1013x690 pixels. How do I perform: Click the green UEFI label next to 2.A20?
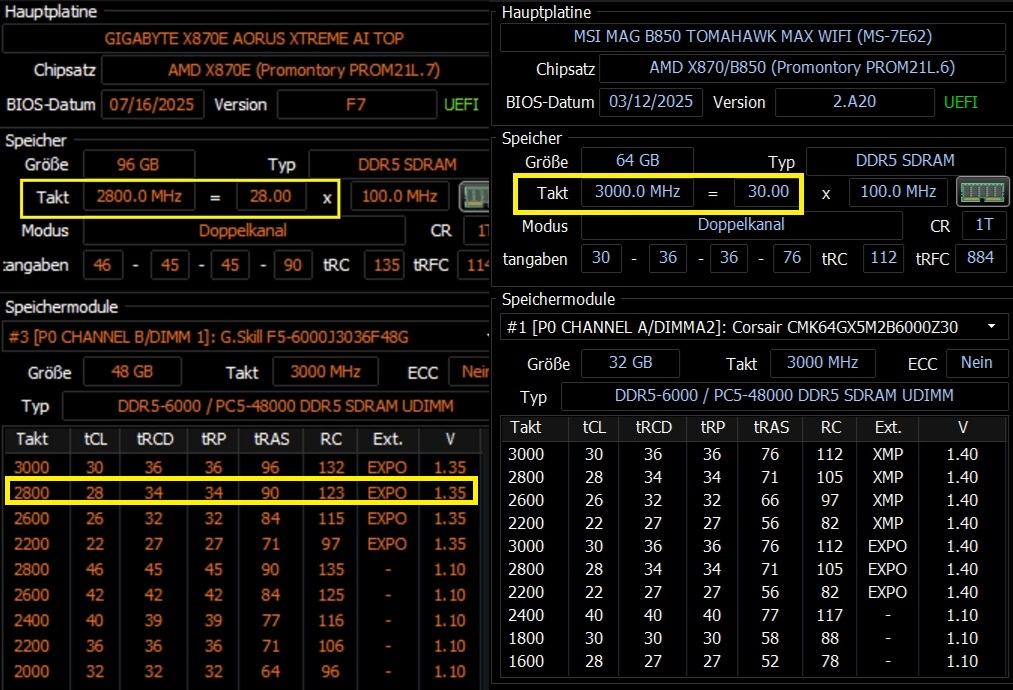(961, 102)
